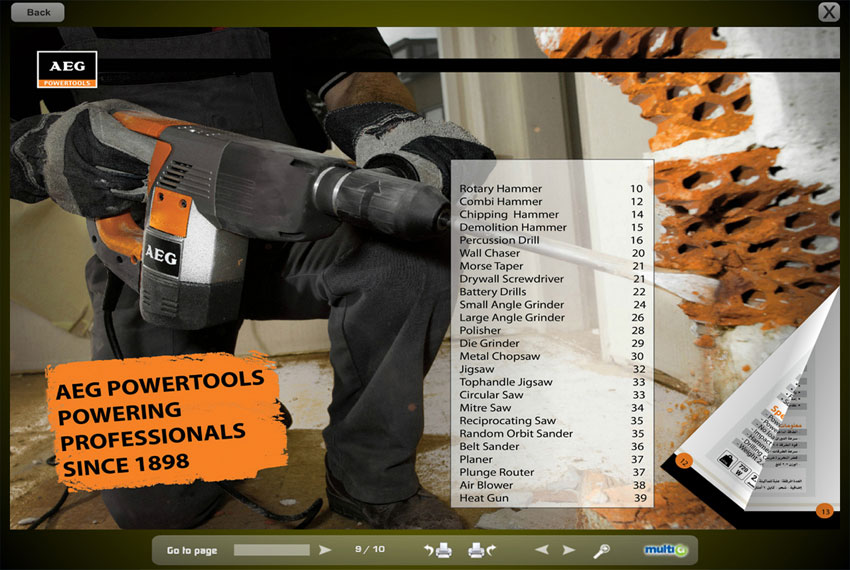Select Demolition Hammer entry
The width and height of the screenshot is (850, 570).
(x=551, y=227)
